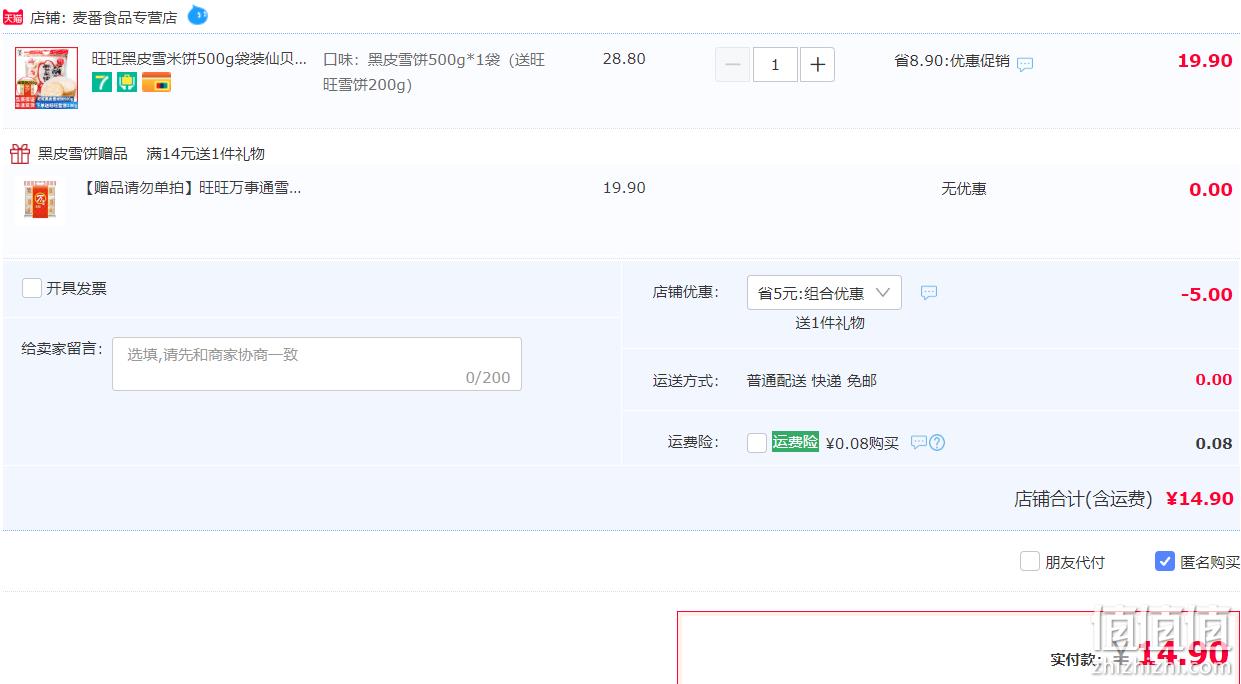
Task: Click the freight insurance price 0.08 on the right
Action: pyautogui.click(x=1214, y=443)
